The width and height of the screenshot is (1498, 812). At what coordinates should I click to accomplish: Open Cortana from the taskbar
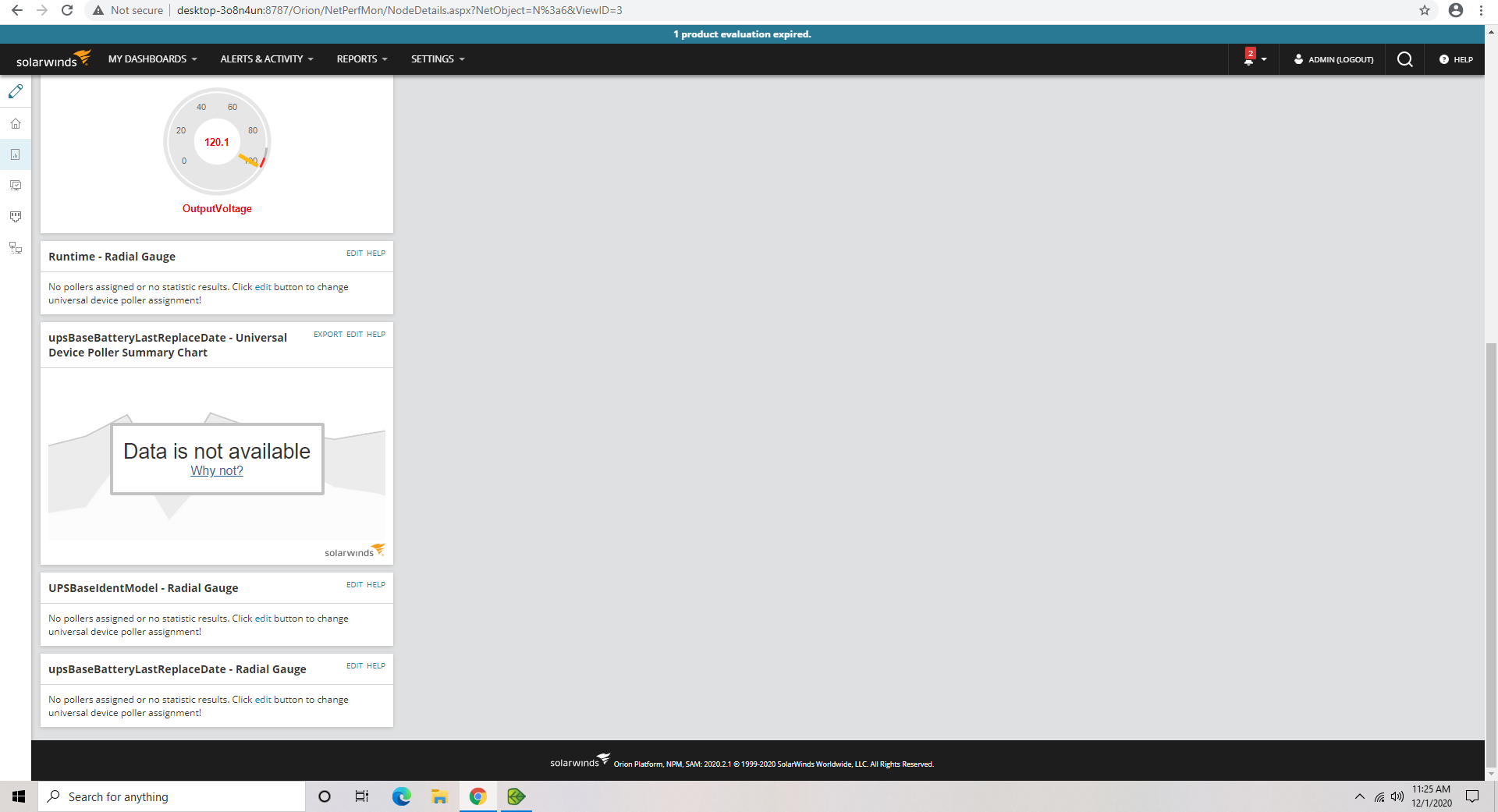(x=325, y=796)
